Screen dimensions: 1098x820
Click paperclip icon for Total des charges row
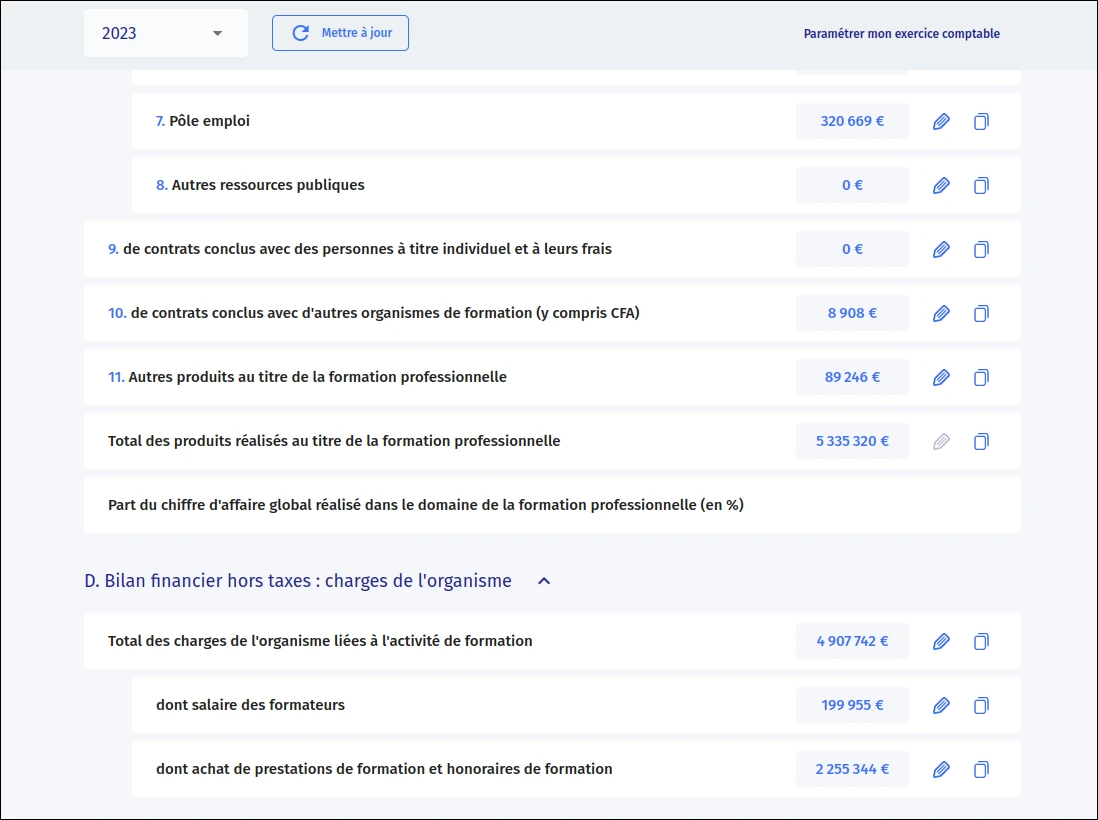coord(941,641)
